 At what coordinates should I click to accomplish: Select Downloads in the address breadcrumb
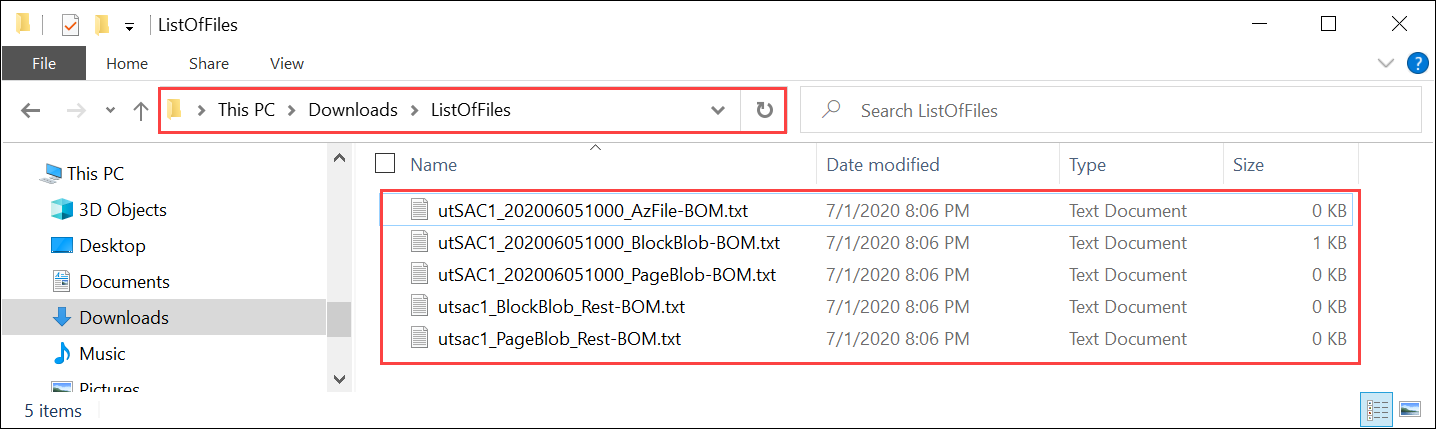pos(353,110)
